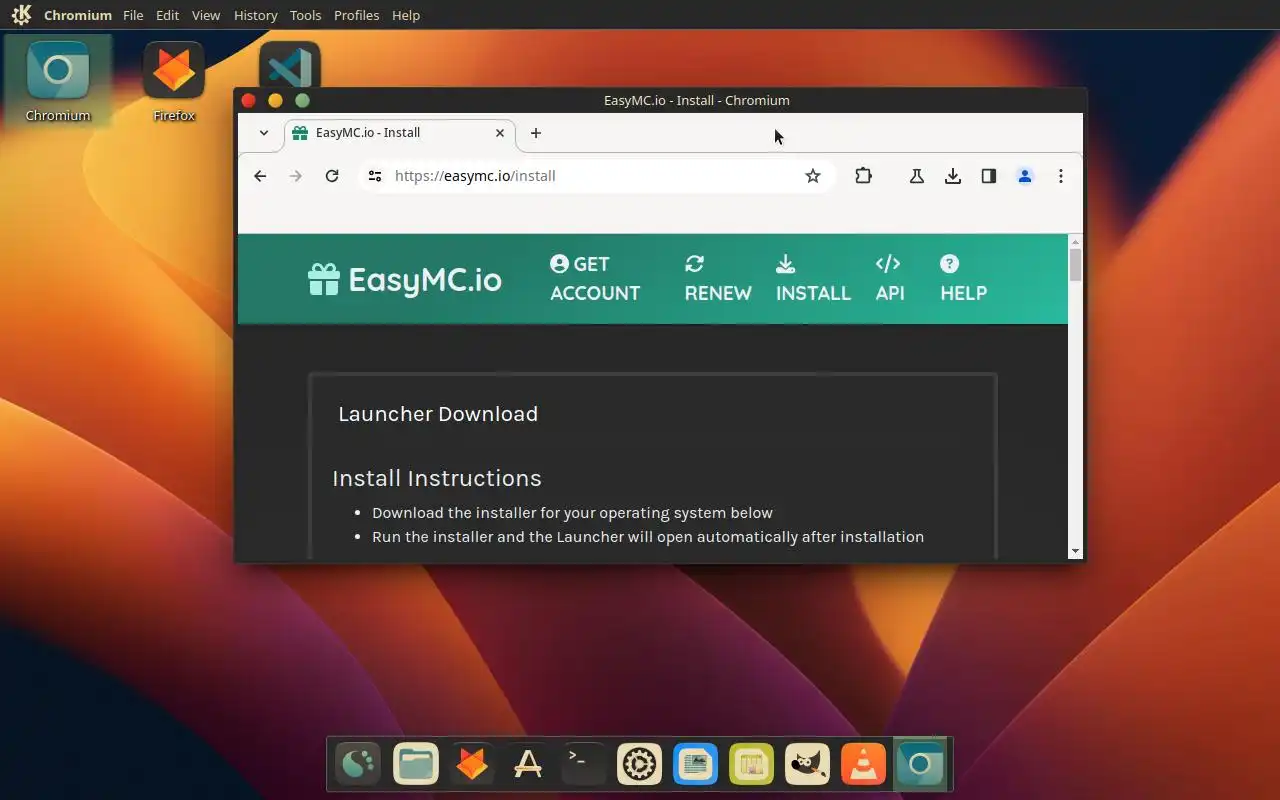The image size is (1280, 800).
Task: Open GET ACCOUNT navigation link
Action: 595,278
